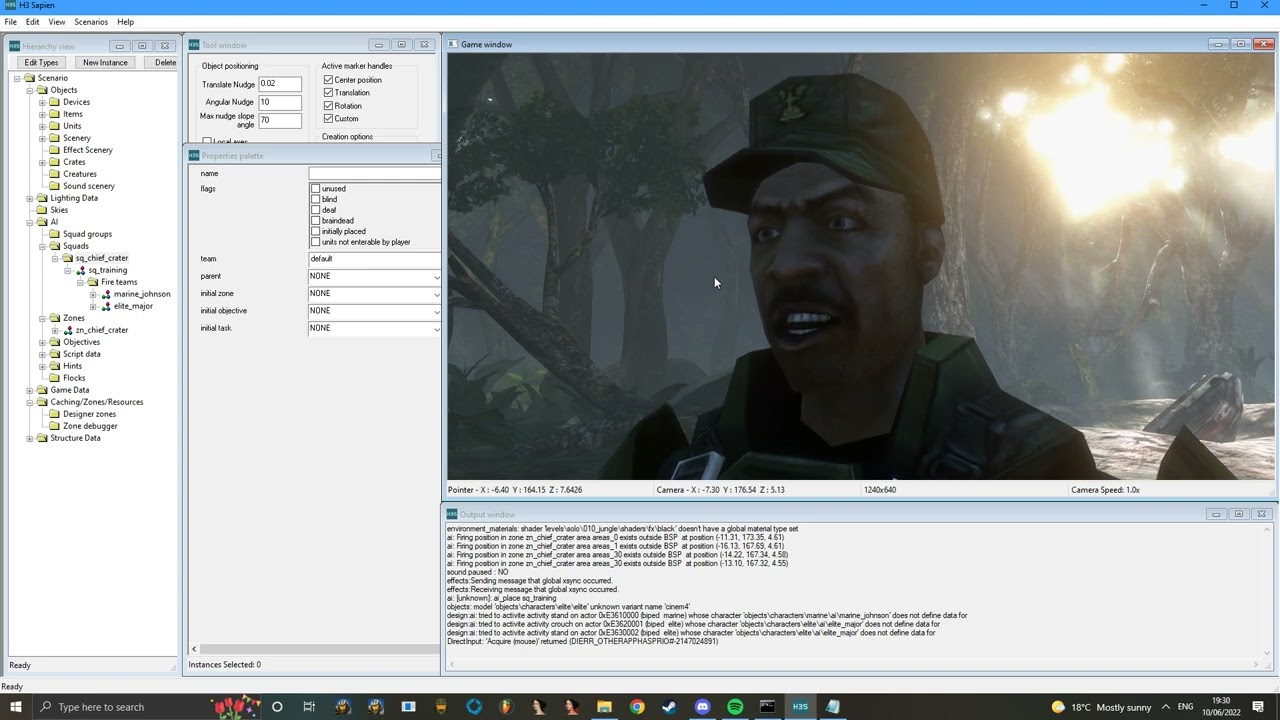Click the elite_major node icon
This screenshot has width=1280, height=720.
coord(106,306)
